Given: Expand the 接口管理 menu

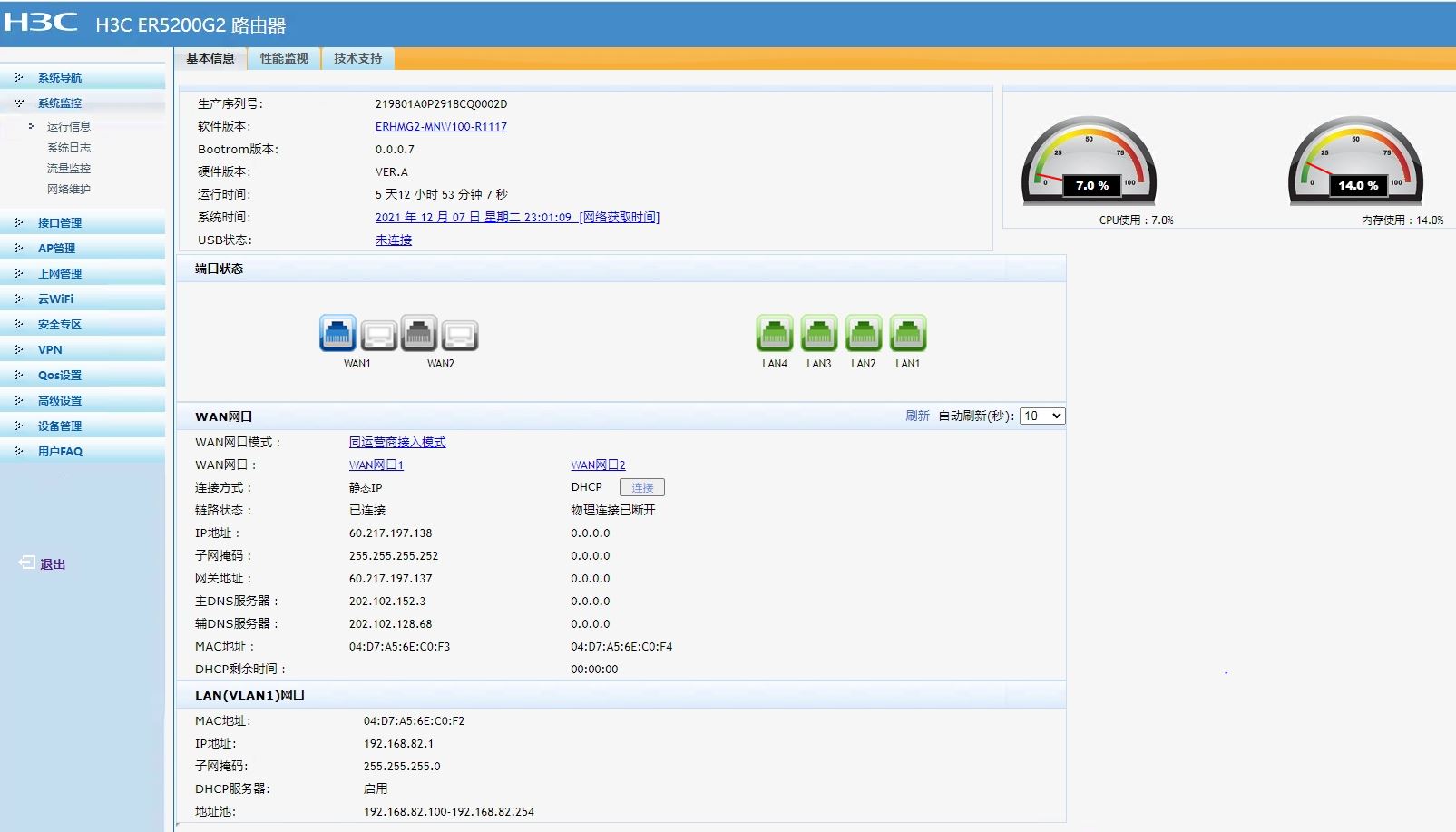Looking at the screenshot, I should [x=83, y=222].
